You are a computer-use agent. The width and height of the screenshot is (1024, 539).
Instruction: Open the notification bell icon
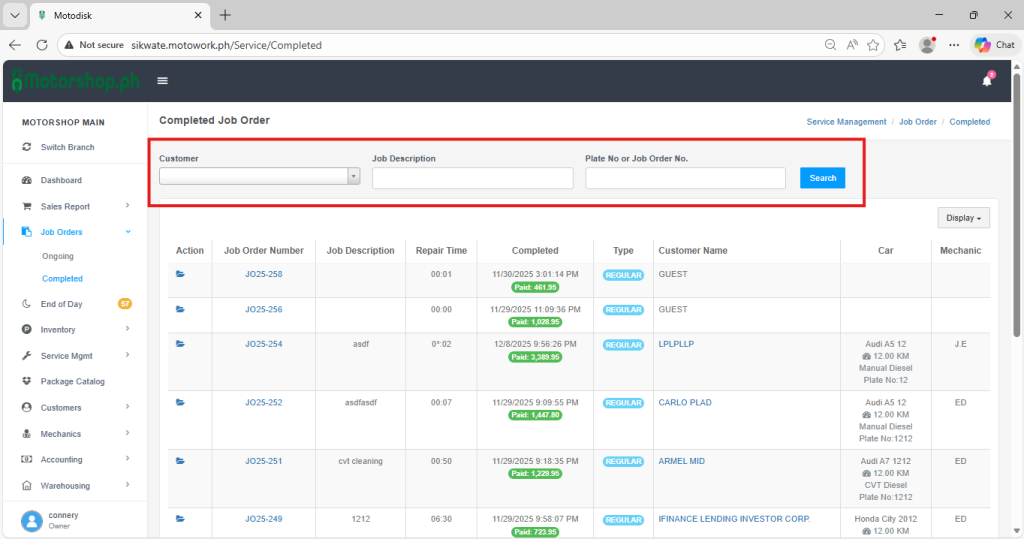click(x=987, y=81)
